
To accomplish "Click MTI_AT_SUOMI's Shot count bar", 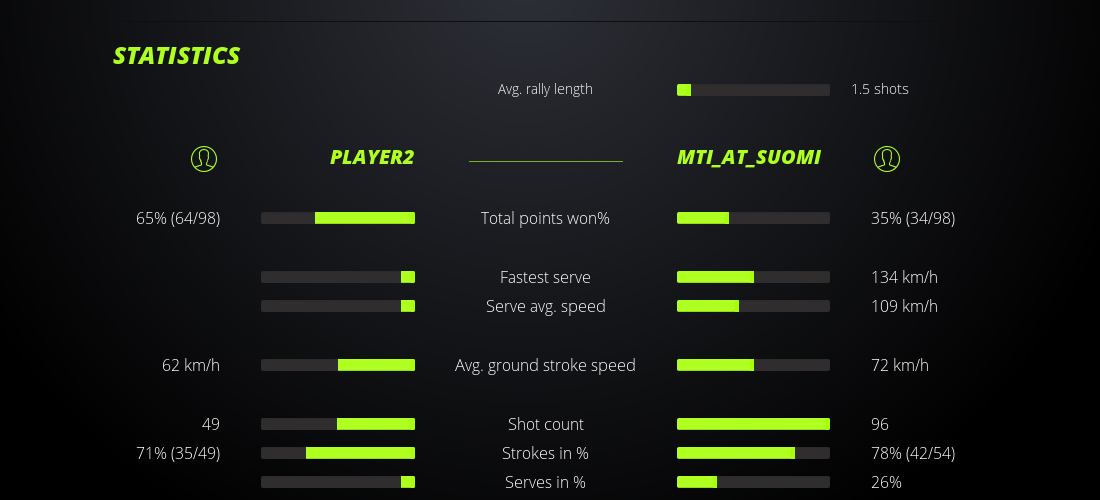I will pyautogui.click(x=753, y=424).
